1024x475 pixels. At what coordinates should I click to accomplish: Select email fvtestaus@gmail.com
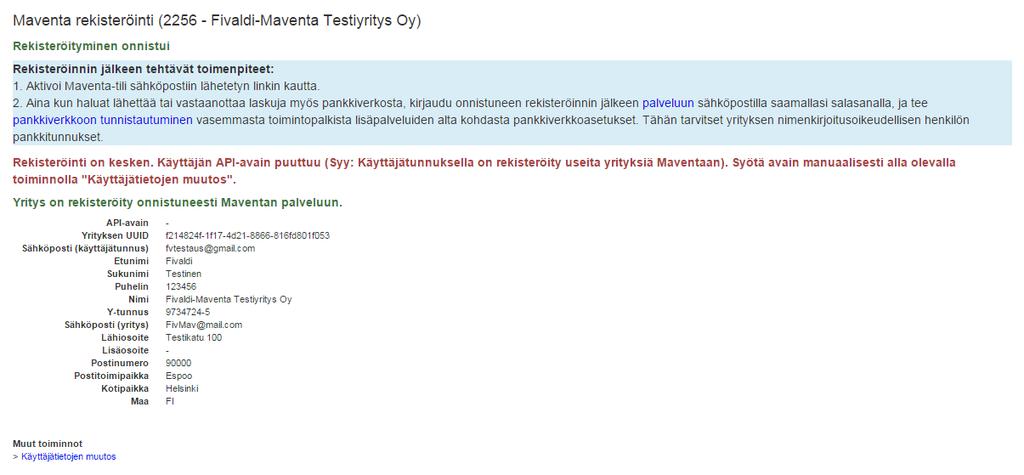coord(210,248)
